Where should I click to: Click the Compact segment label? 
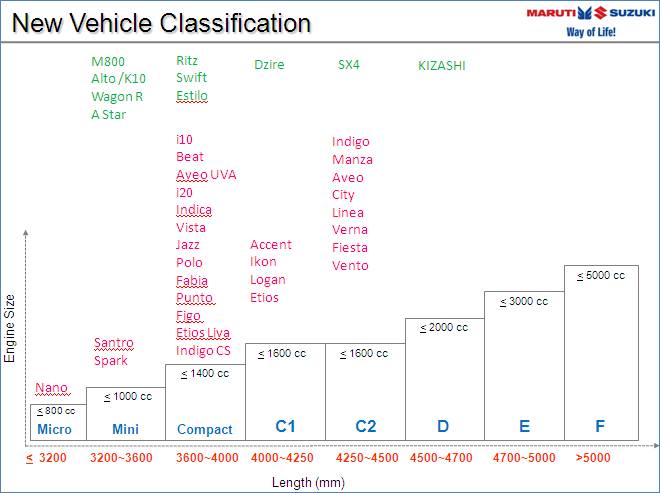(x=204, y=430)
